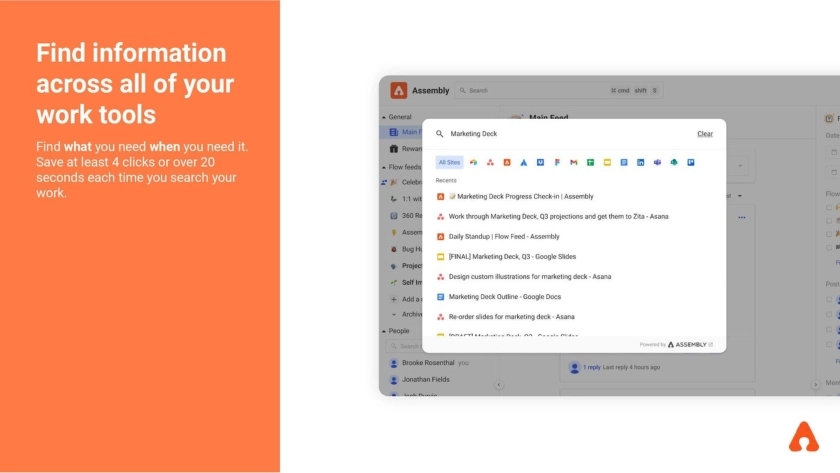
Task: Collapse the People sidebar section
Action: (x=384, y=331)
